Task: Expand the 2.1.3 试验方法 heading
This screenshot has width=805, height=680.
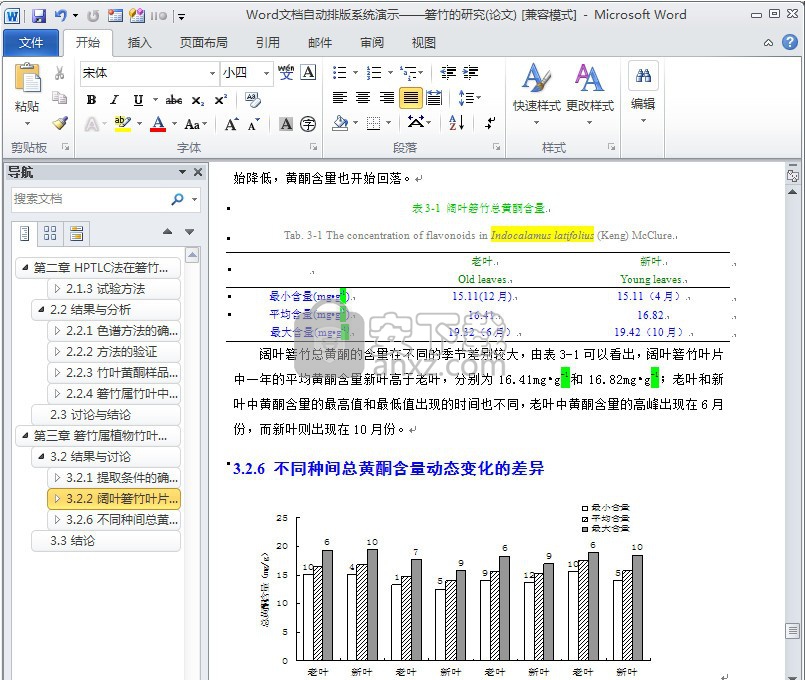Action: 57,288
